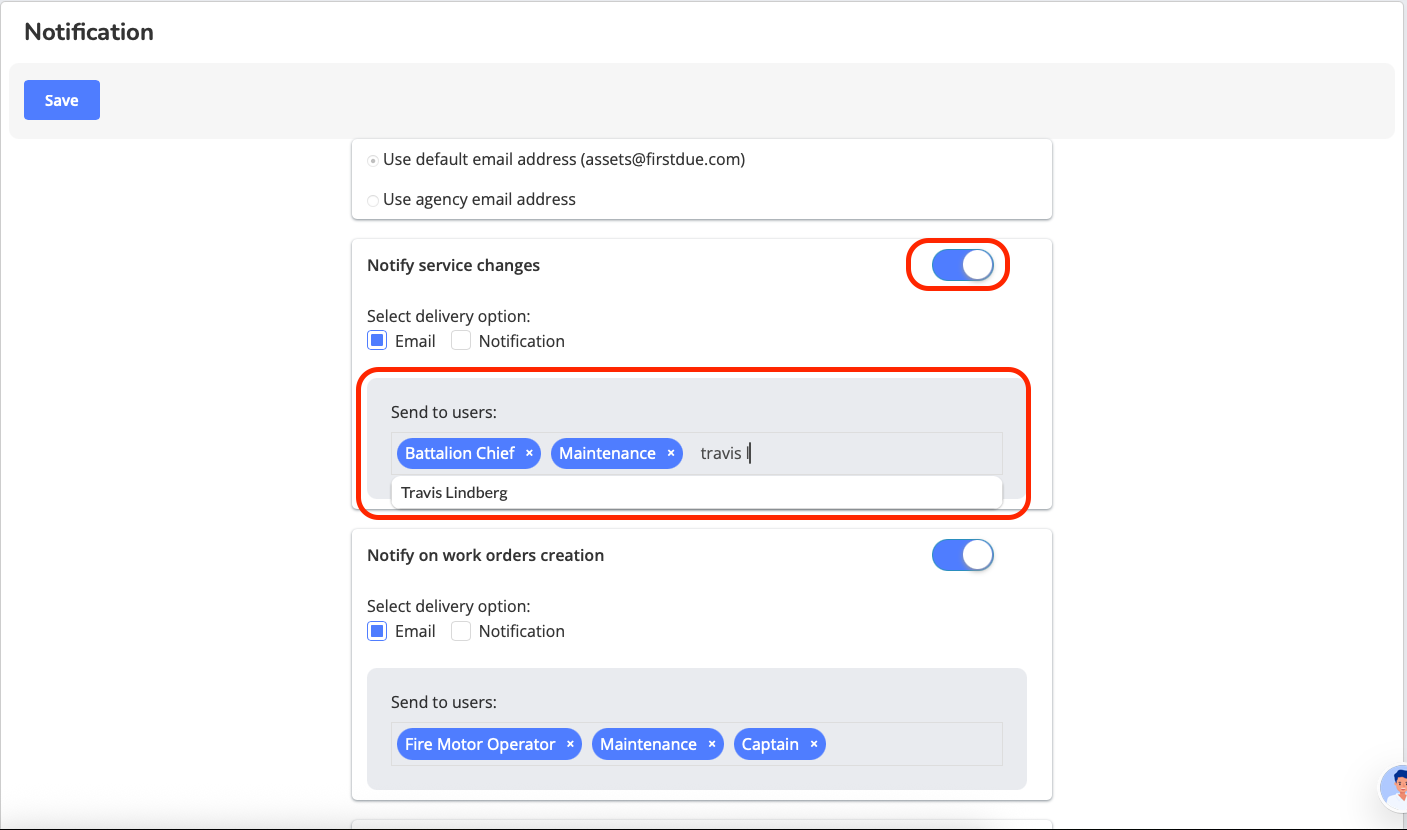Viewport: 1407px width, 830px height.
Task: Click the Battalion Chief tag label
Action: point(459,454)
